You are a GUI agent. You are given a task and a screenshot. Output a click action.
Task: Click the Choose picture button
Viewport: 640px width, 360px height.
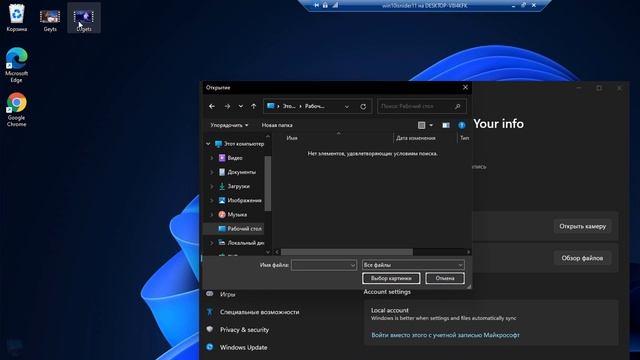[391, 278]
